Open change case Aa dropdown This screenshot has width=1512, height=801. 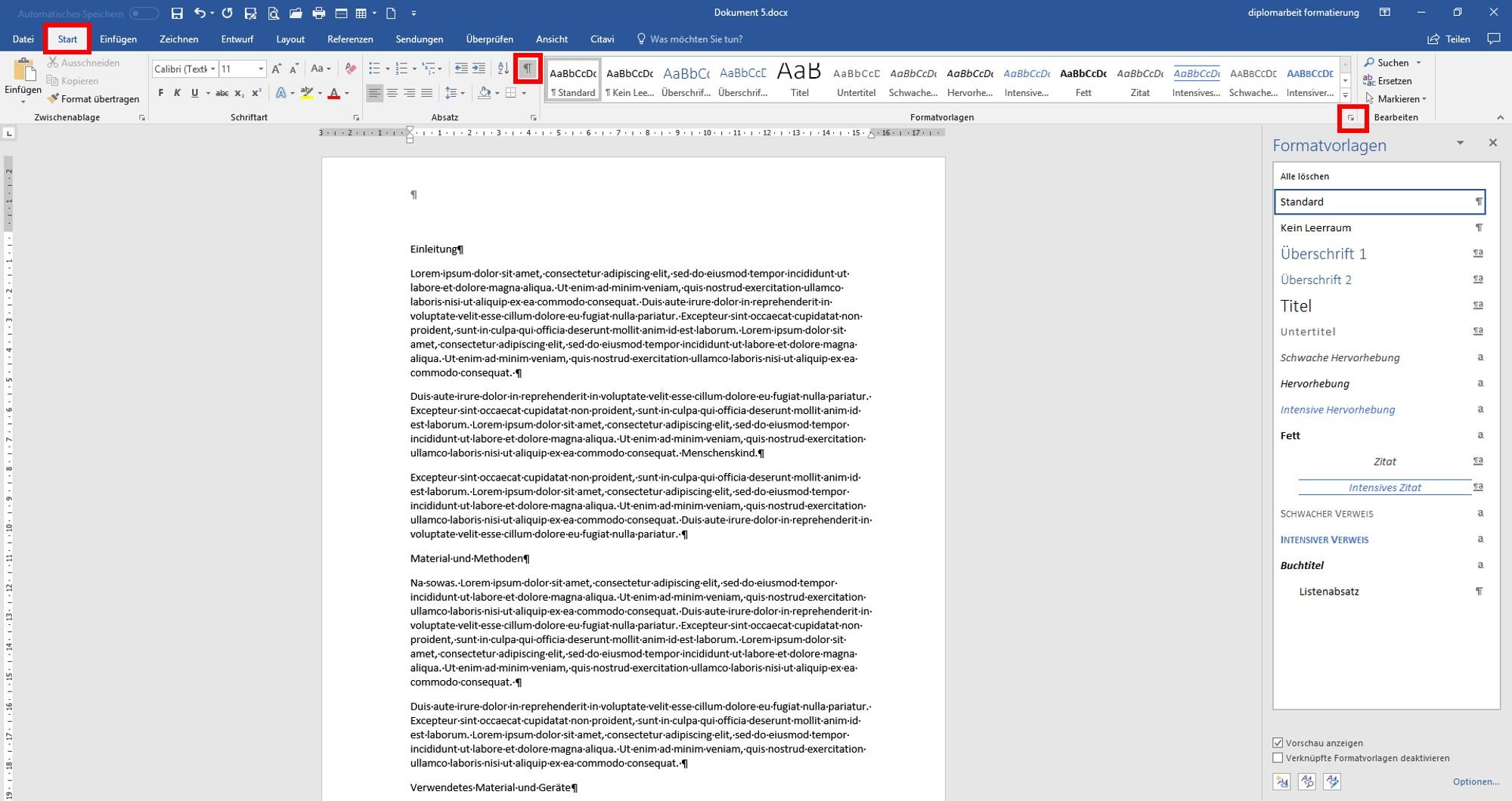point(321,69)
